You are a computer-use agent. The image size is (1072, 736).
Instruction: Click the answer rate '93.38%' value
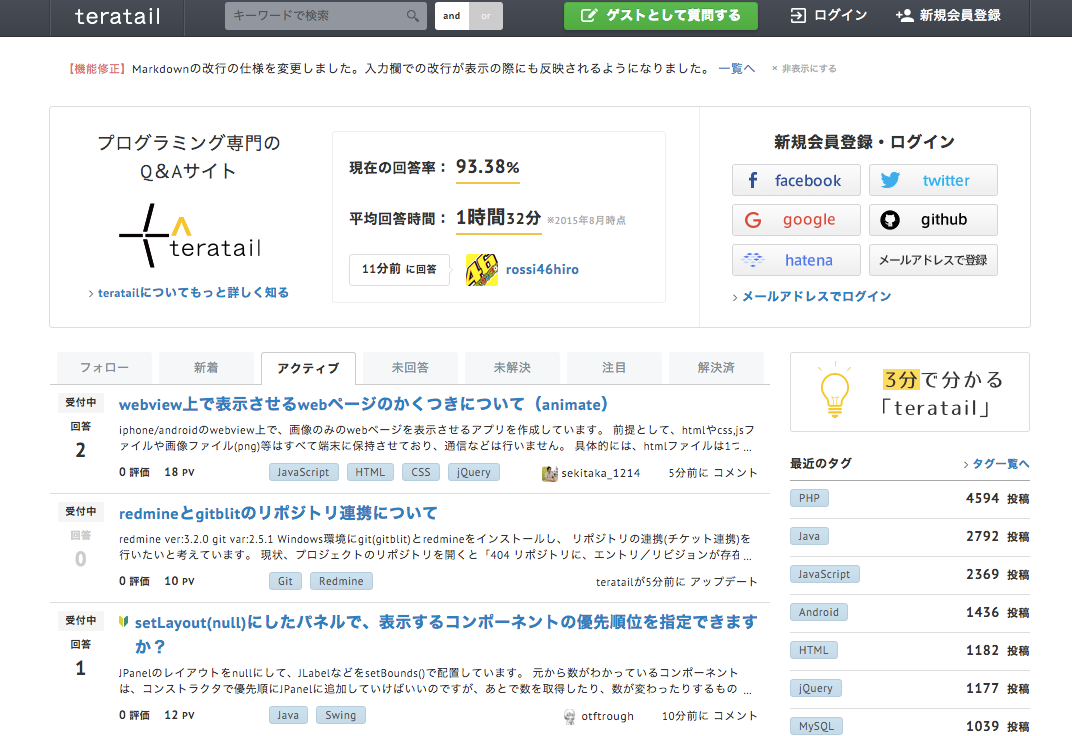click(487, 167)
